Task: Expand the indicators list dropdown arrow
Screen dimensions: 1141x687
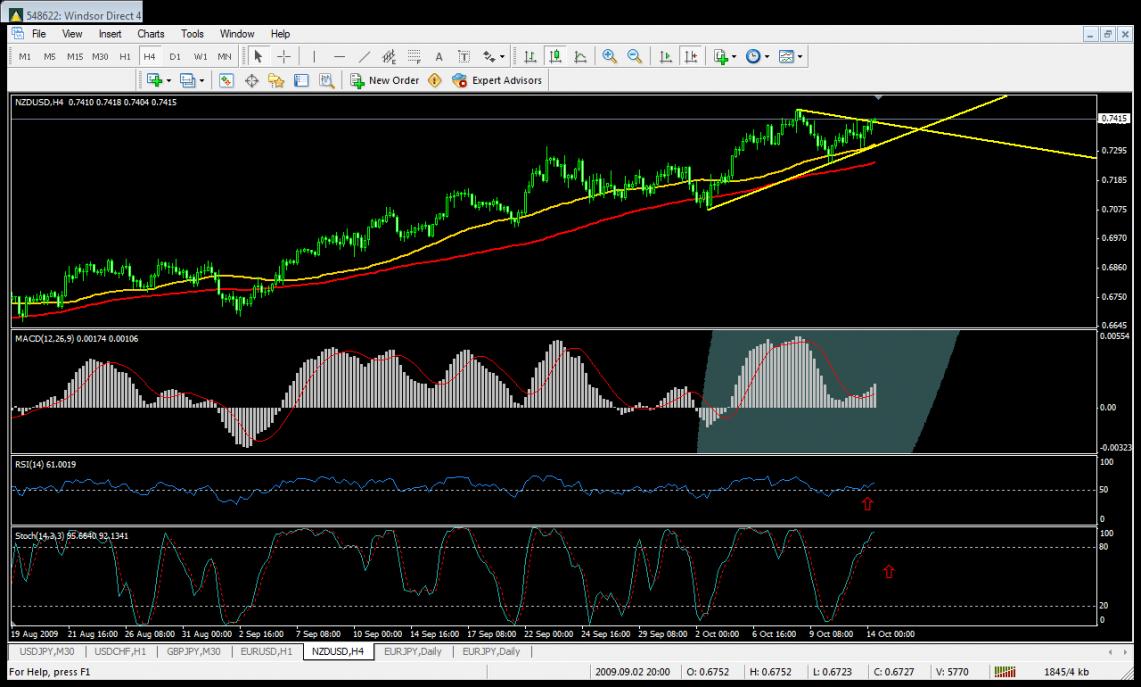Action: pos(734,57)
